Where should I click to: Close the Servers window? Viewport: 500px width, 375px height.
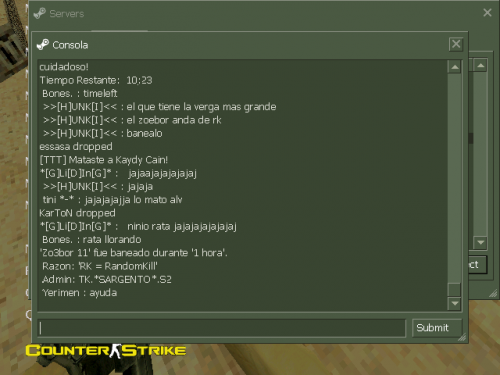click(487, 13)
